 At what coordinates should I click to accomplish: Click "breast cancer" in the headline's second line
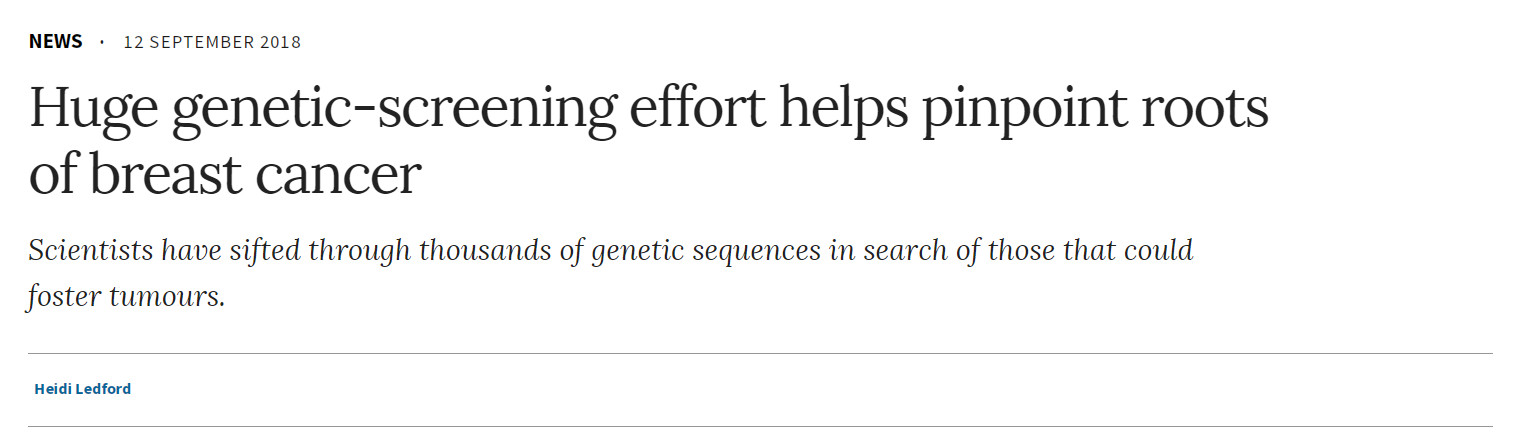254,175
